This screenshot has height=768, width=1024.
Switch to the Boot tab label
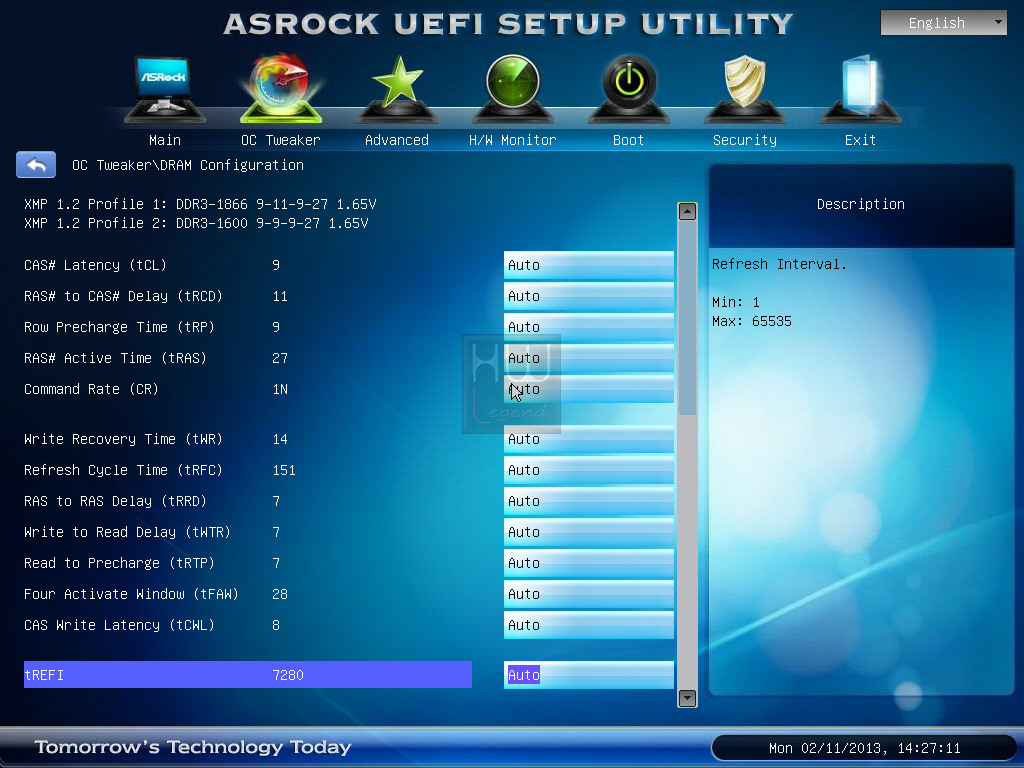[628, 140]
